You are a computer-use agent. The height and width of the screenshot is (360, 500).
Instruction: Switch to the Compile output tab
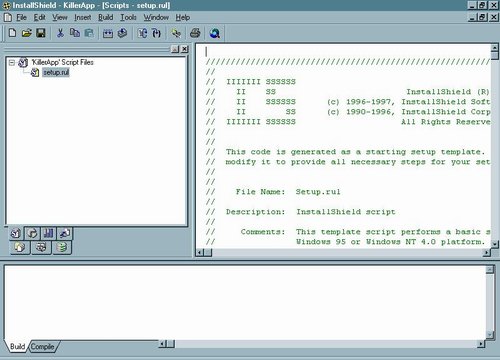43,347
